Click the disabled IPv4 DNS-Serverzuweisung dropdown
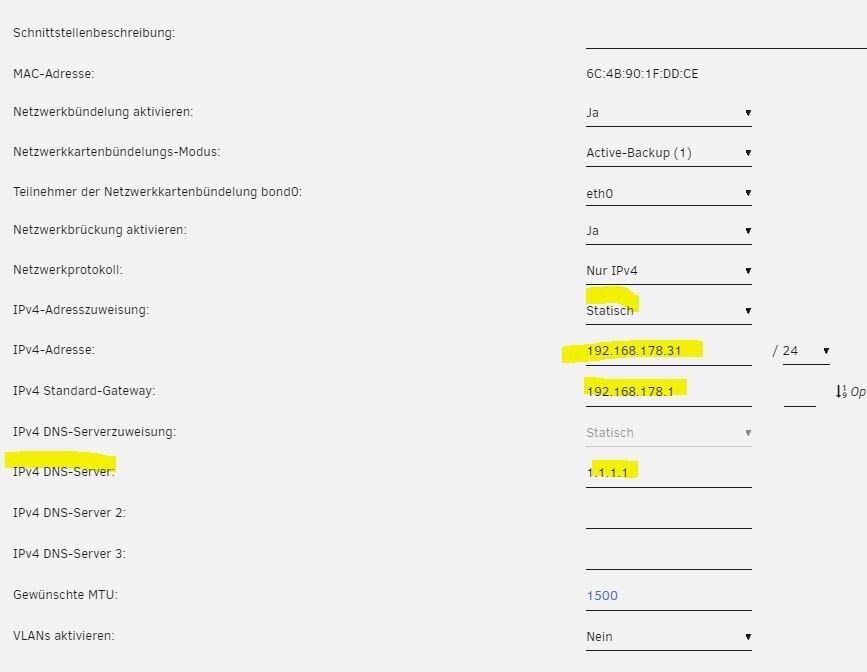 [668, 433]
